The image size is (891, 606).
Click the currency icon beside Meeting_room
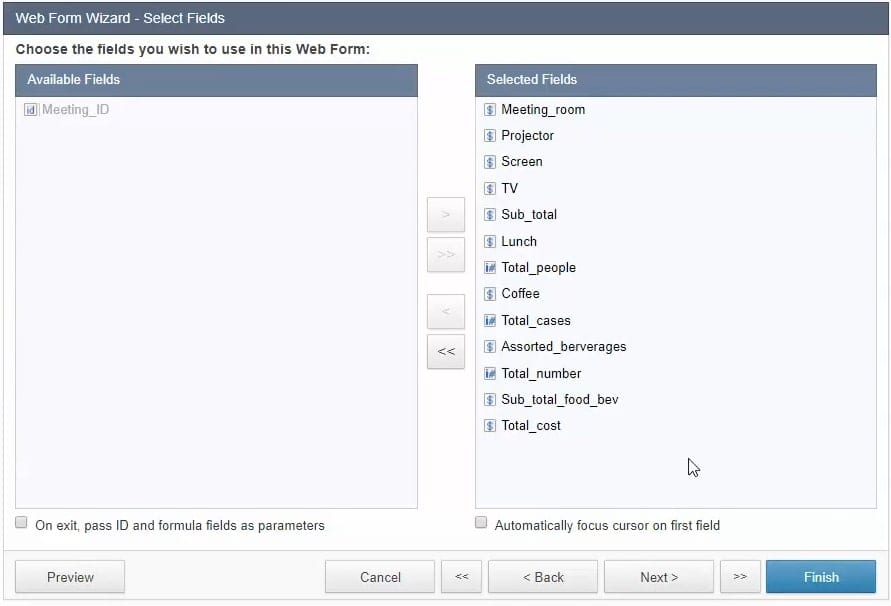(x=490, y=110)
